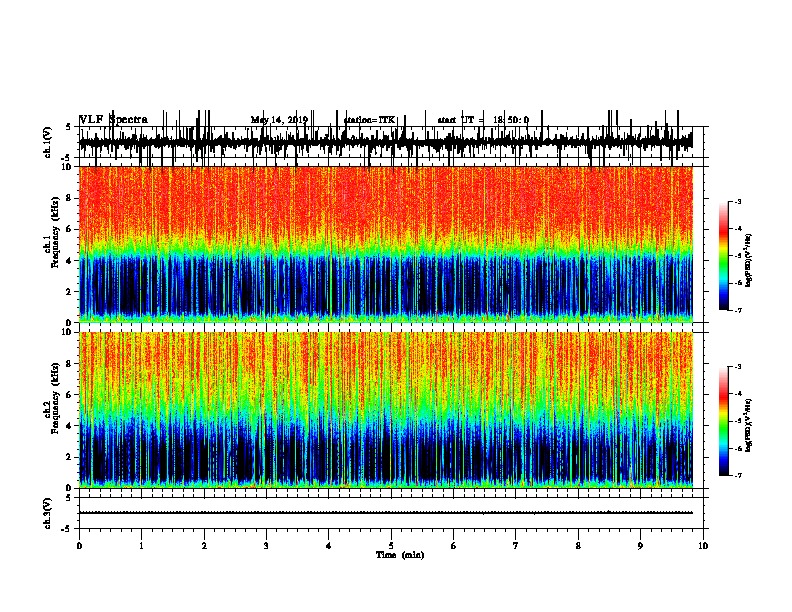Click the flat ch.3 voltage trace

tap(386, 513)
